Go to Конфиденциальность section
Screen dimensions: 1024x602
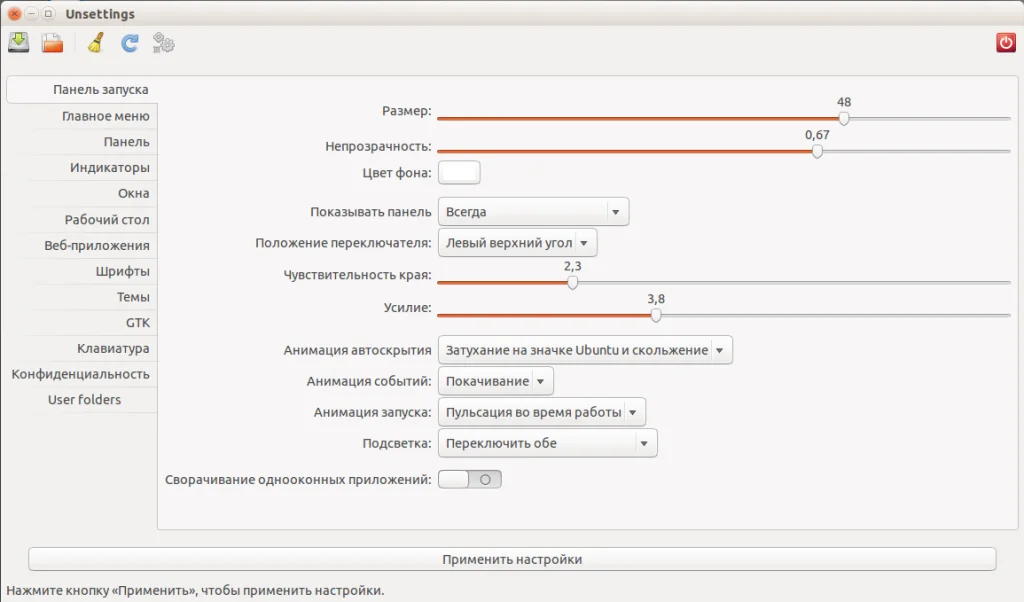80,374
